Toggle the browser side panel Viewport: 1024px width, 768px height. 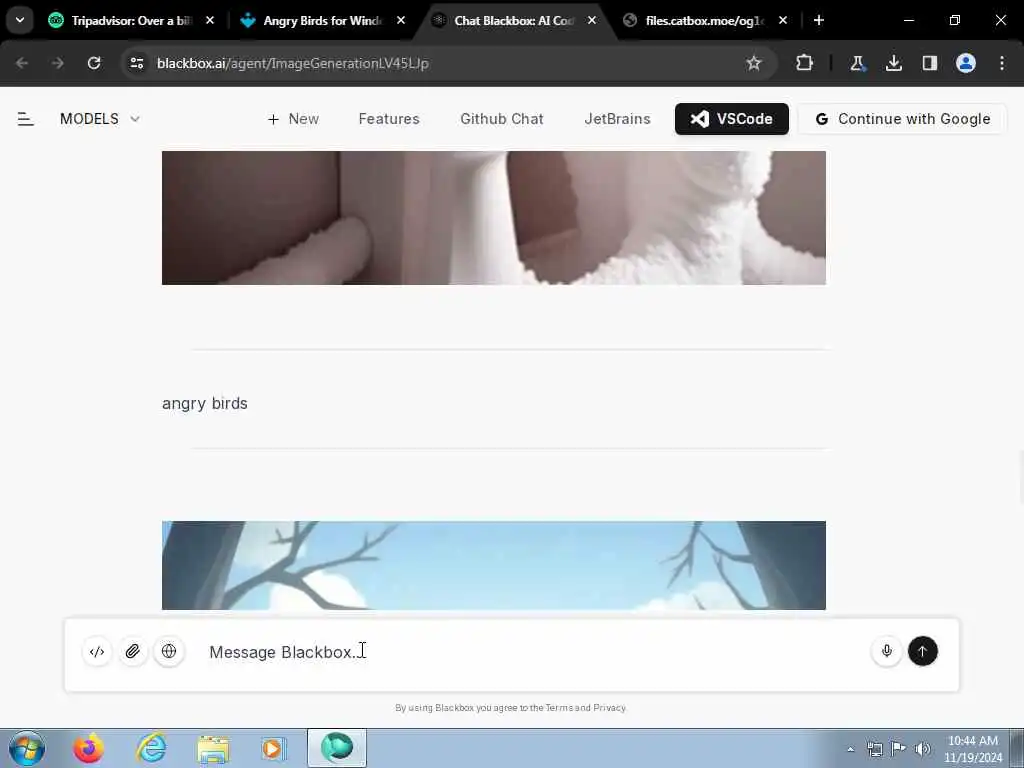click(x=930, y=63)
